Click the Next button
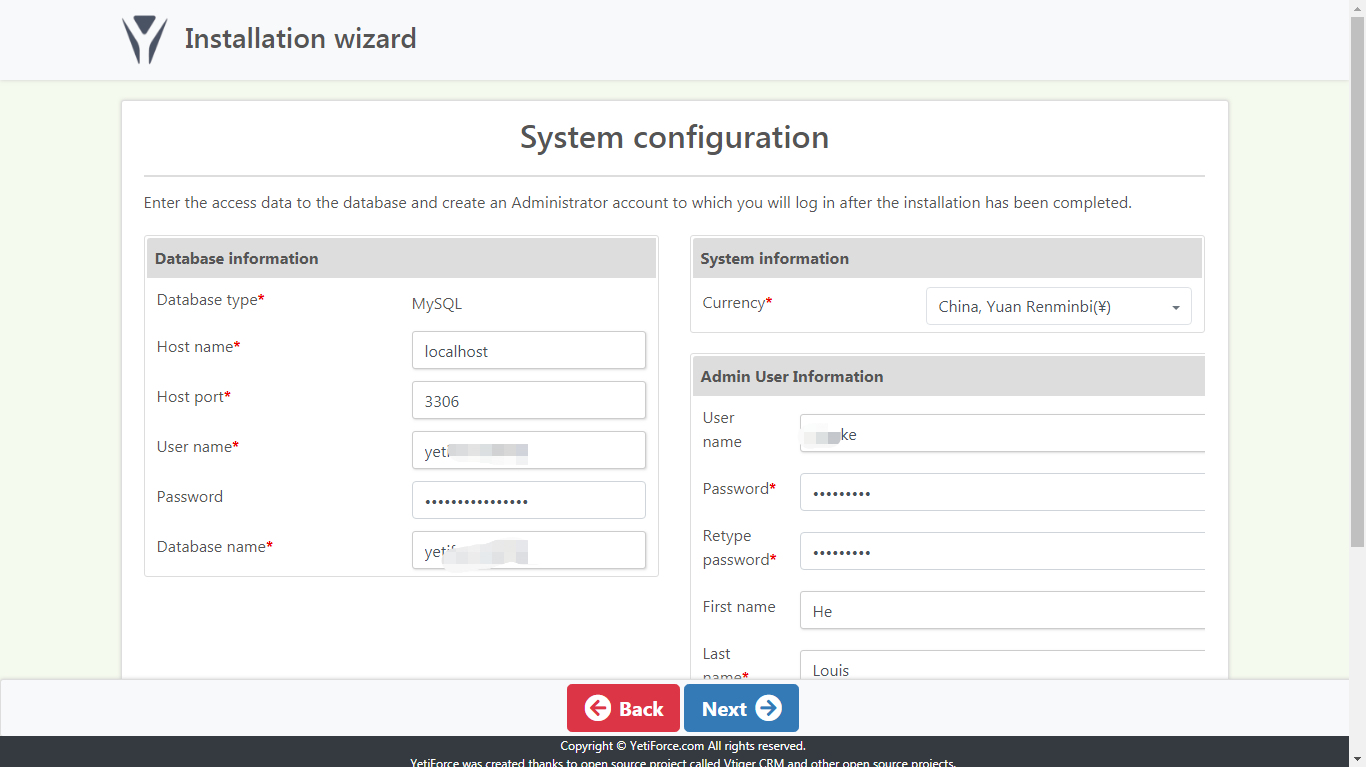 click(741, 708)
